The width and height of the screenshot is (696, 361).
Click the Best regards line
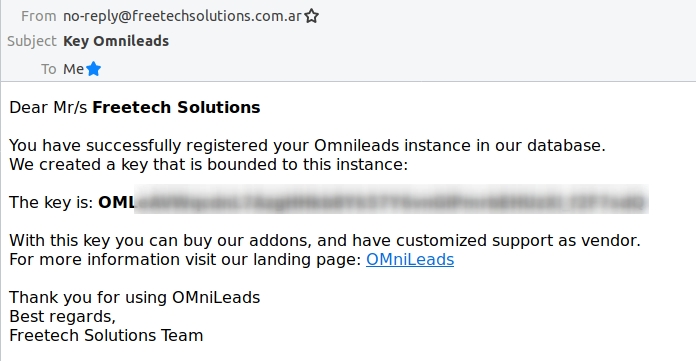click(62, 317)
